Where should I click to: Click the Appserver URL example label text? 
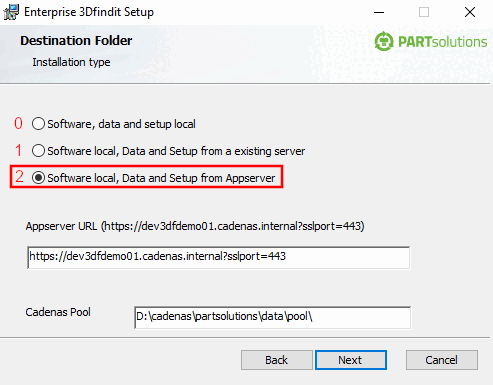[195, 226]
